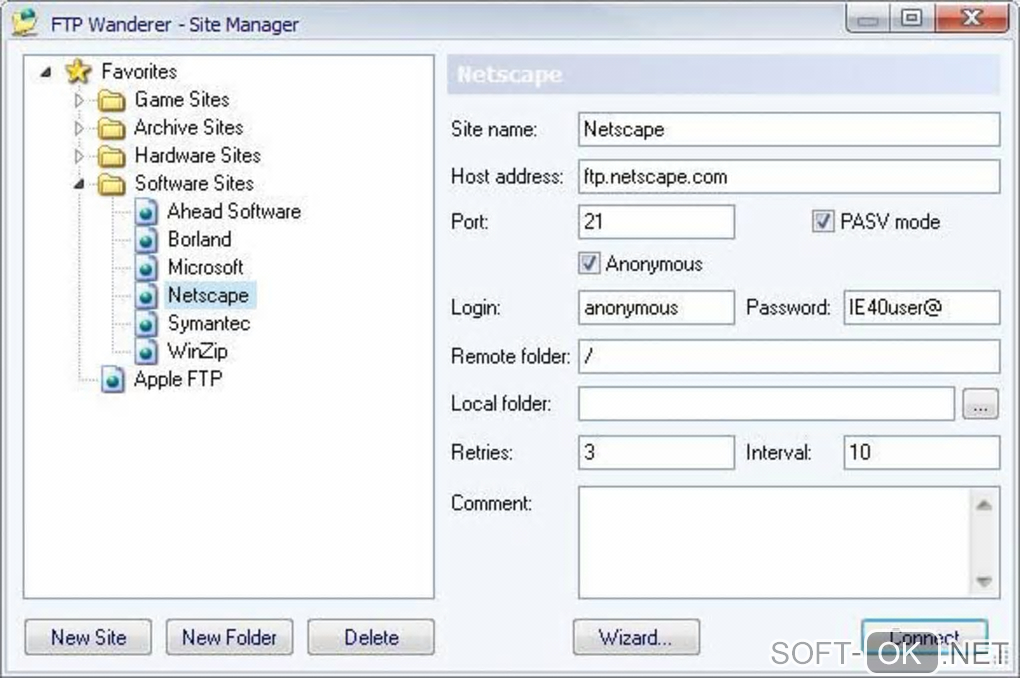Screen dimensions: 1020x678
Task: Click the WinZip site globe icon
Action: [x=148, y=352]
